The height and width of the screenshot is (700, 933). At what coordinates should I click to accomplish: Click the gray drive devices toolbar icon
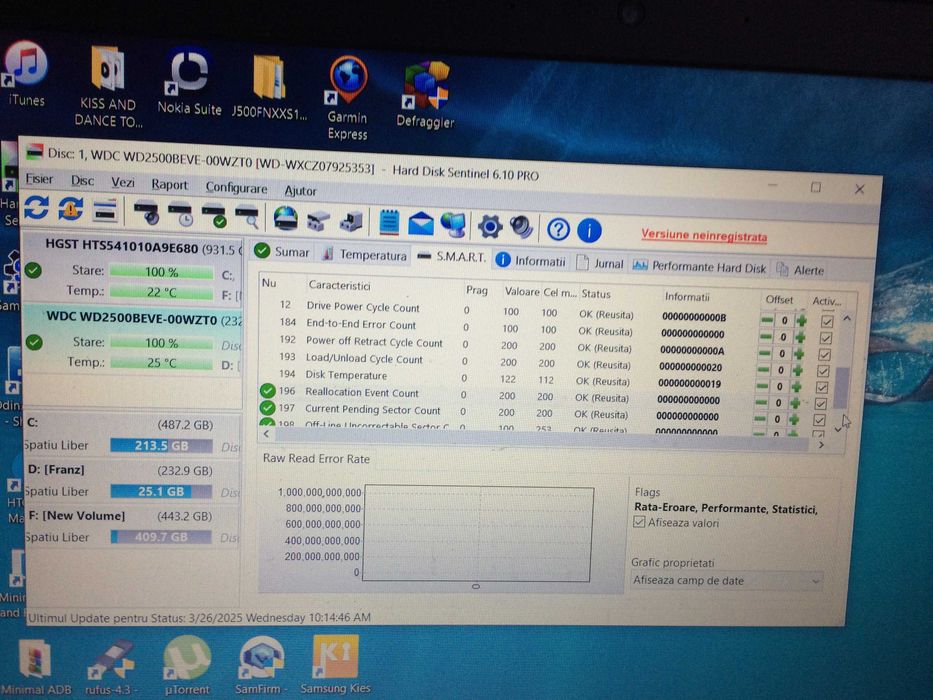point(319,221)
